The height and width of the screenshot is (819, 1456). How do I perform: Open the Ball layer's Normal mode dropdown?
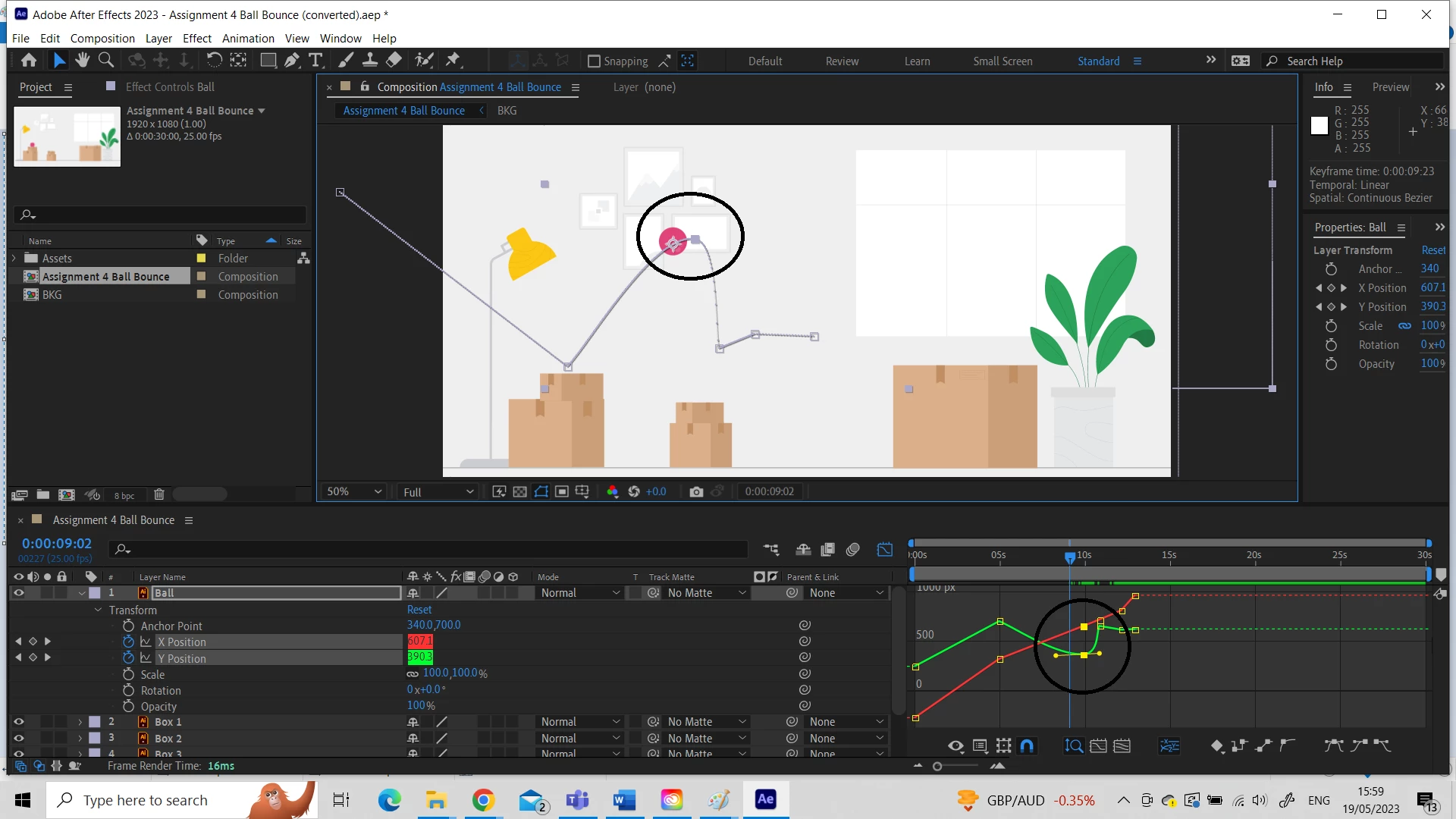click(580, 593)
